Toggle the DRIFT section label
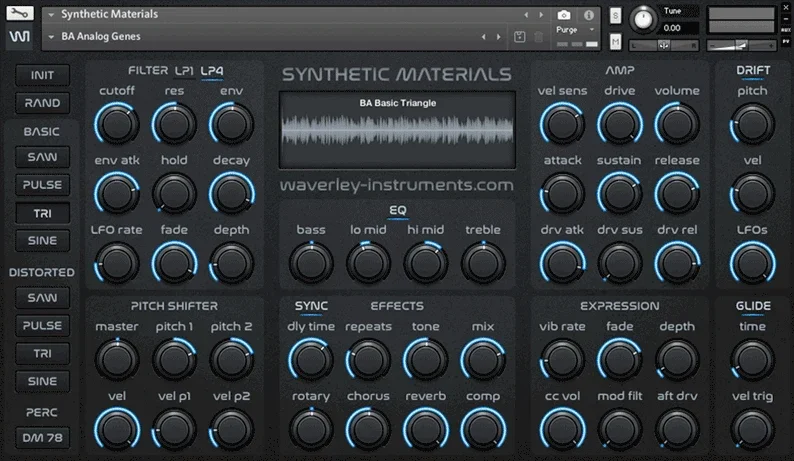This screenshot has height=461, width=794. [x=753, y=70]
